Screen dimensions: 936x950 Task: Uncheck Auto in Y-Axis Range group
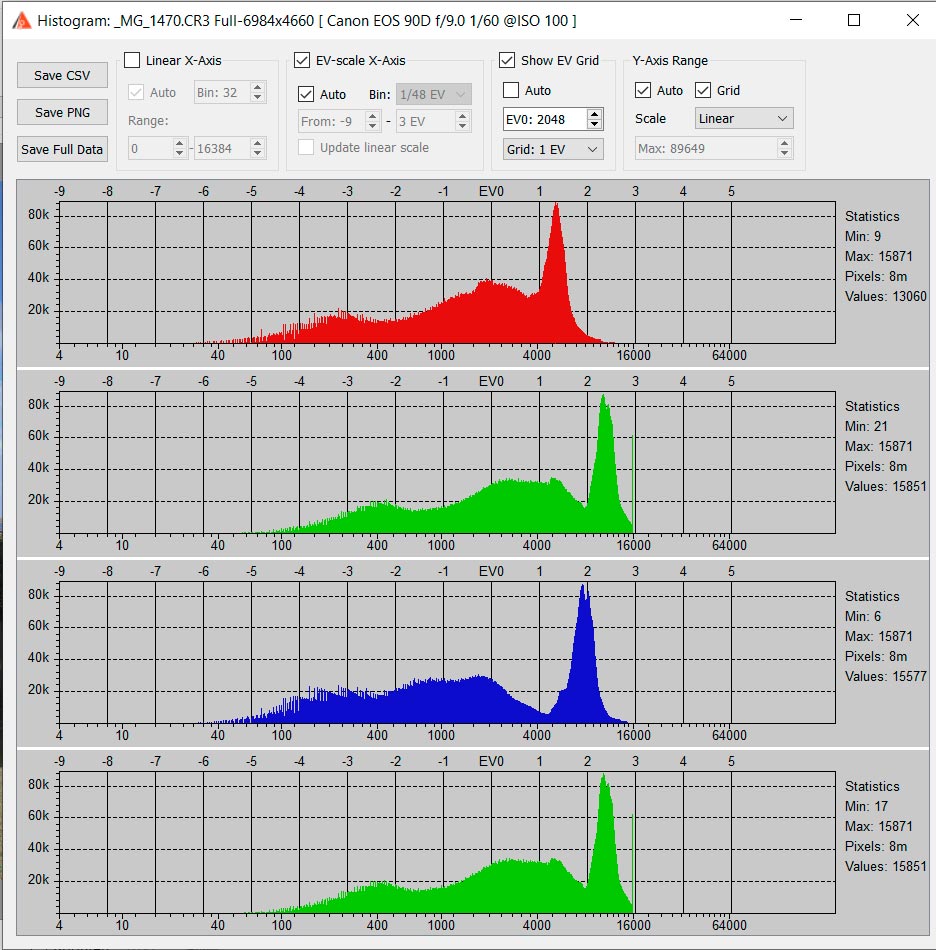pos(643,91)
